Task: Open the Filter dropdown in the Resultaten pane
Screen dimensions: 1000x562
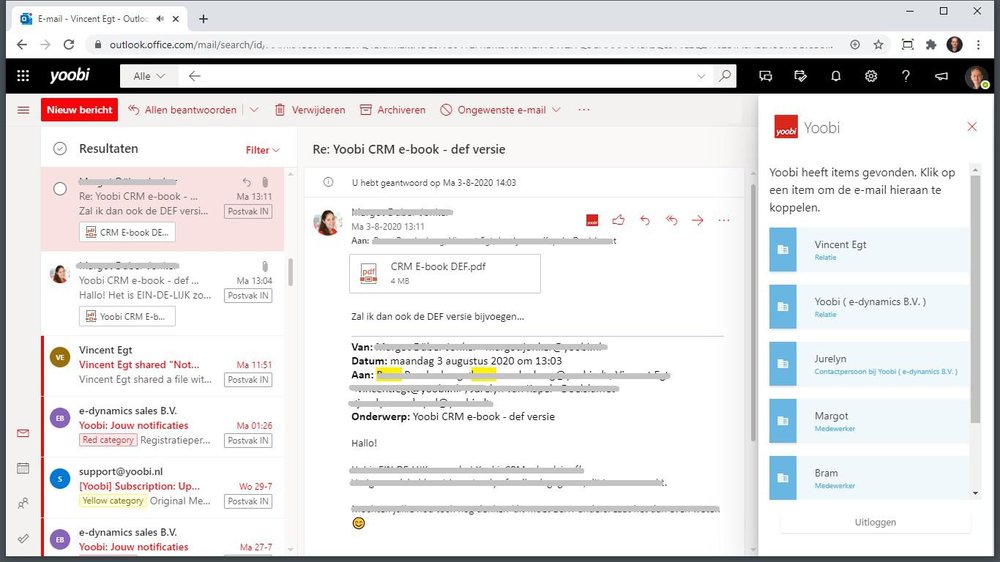Action: (262, 150)
